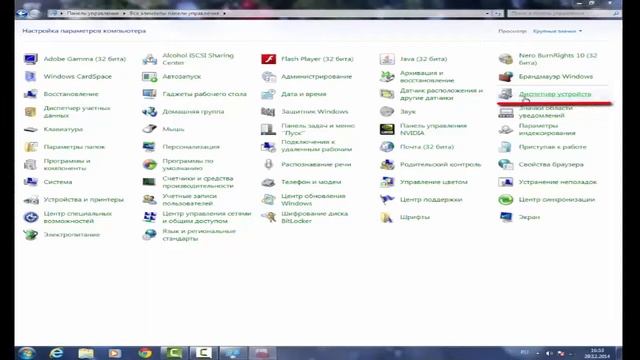The height and width of the screenshot is (360, 640).
Task: Open Java (32 бита) icon
Action: [x=387, y=59]
